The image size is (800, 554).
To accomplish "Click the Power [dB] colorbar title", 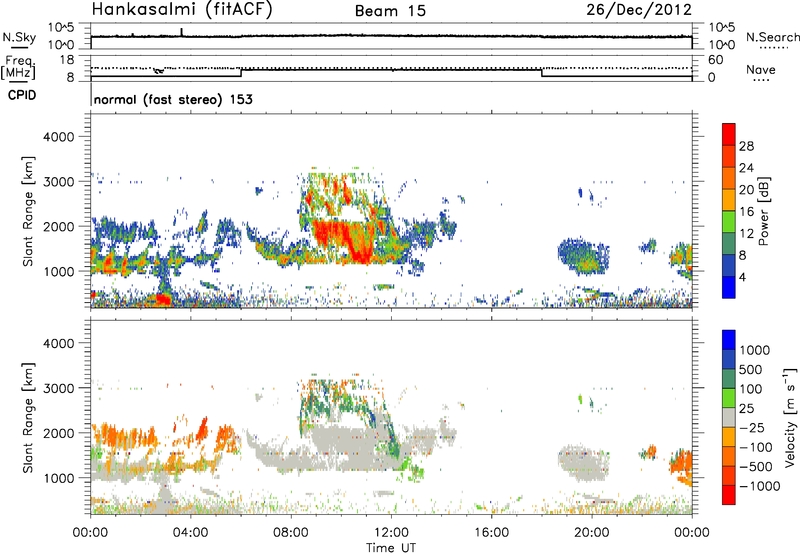I will point(763,211).
